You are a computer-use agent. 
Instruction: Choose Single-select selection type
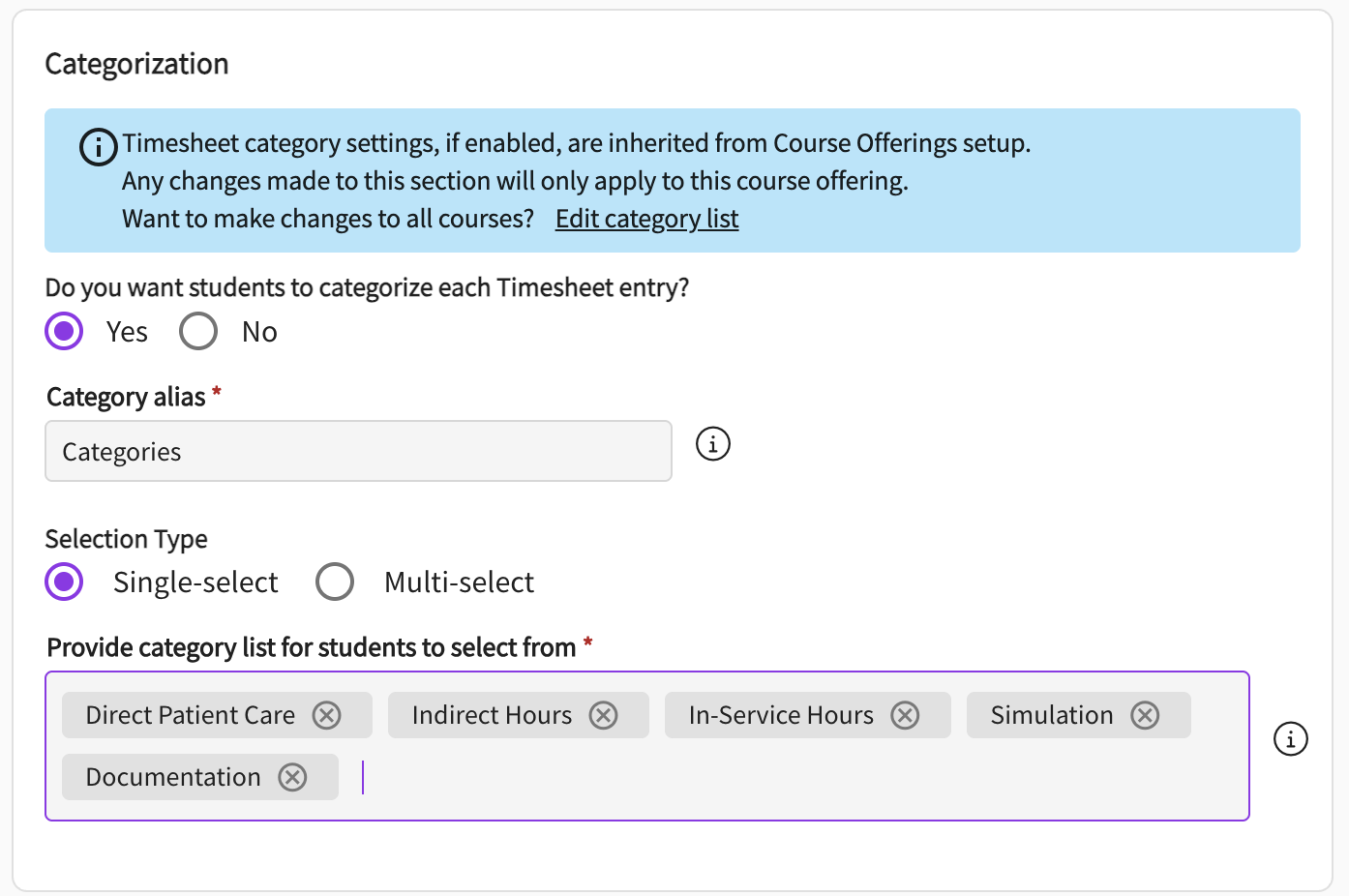(x=65, y=582)
